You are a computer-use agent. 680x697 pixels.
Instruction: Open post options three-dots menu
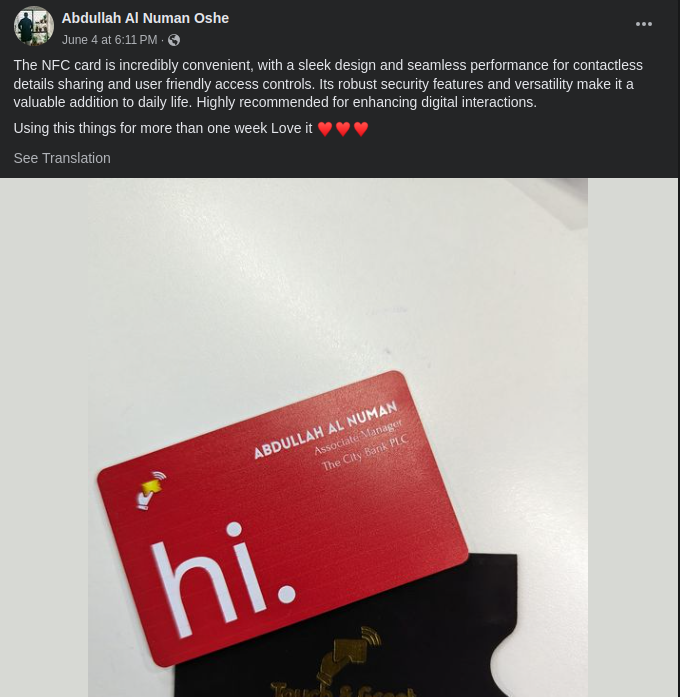(644, 24)
